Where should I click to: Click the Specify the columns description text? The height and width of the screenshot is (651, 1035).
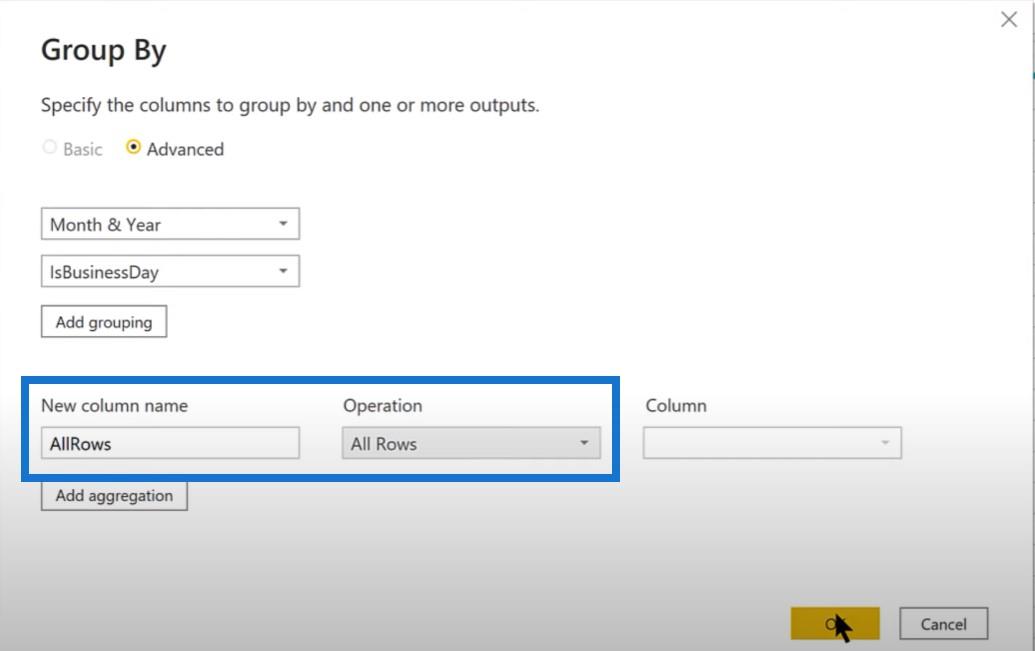click(290, 105)
